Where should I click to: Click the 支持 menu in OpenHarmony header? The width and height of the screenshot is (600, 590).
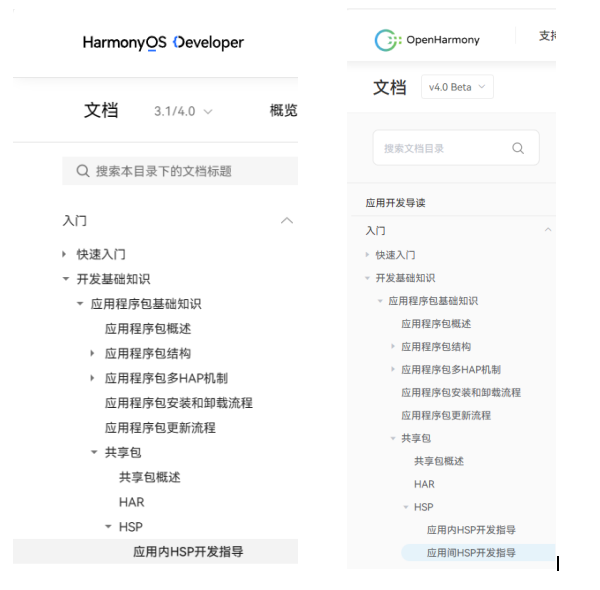click(x=547, y=36)
